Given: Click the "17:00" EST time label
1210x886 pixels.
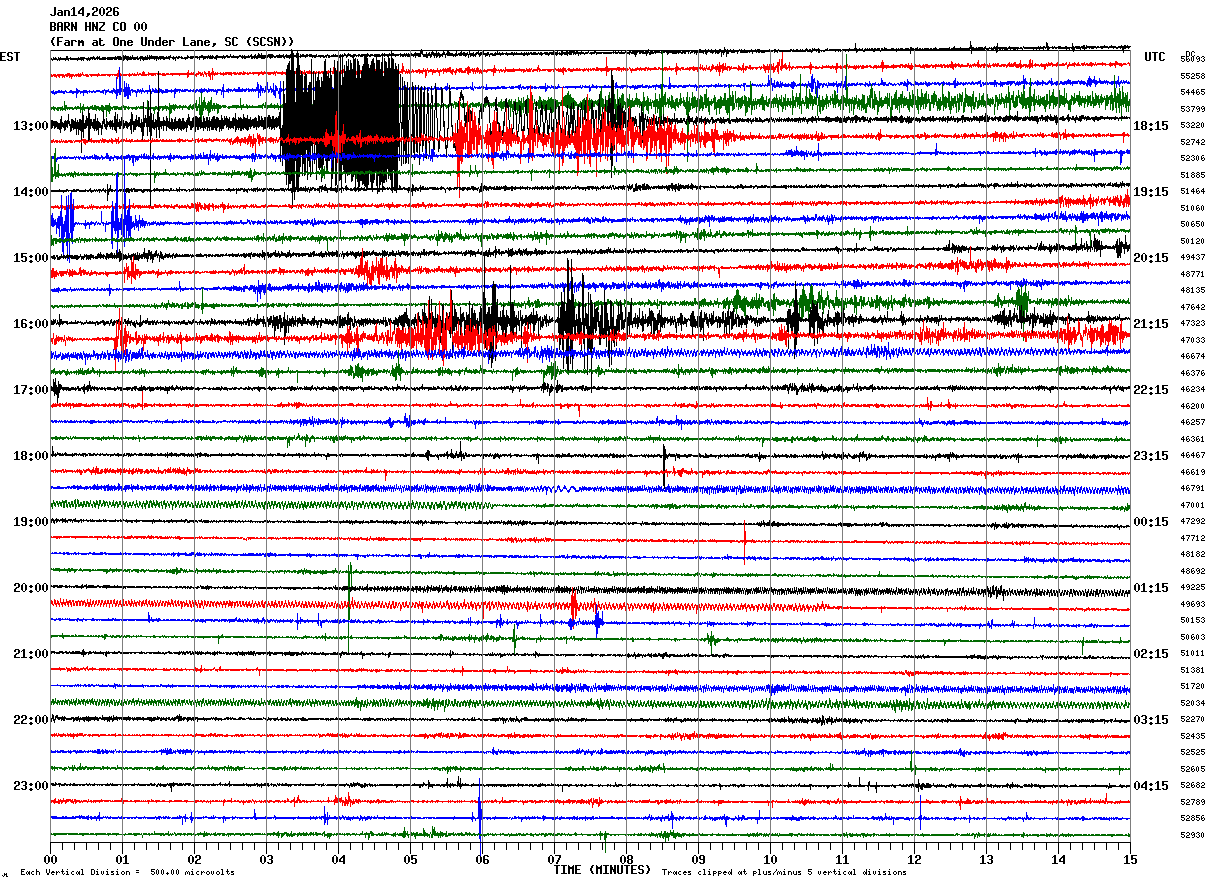Looking at the screenshot, I should tap(30, 390).
